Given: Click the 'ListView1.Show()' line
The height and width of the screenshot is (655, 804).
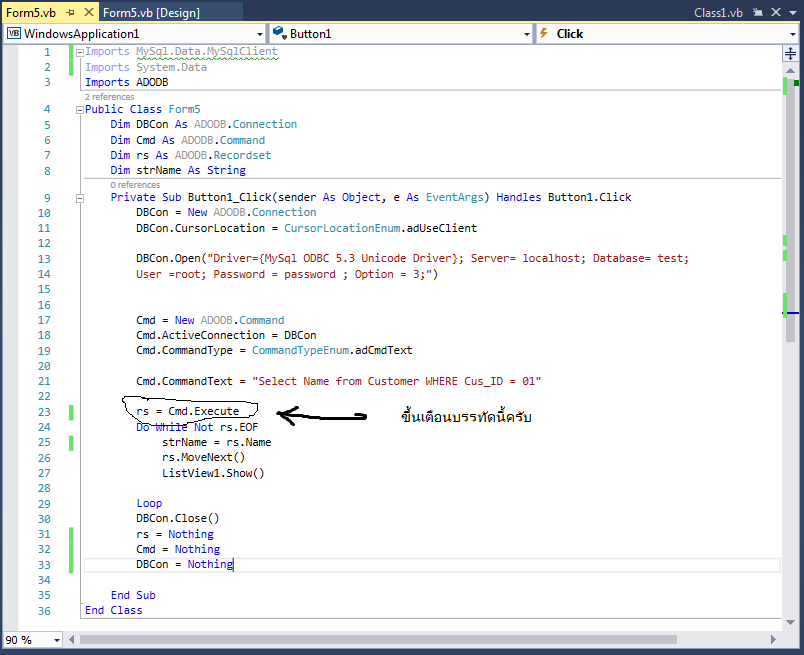Looking at the screenshot, I should 213,473.
